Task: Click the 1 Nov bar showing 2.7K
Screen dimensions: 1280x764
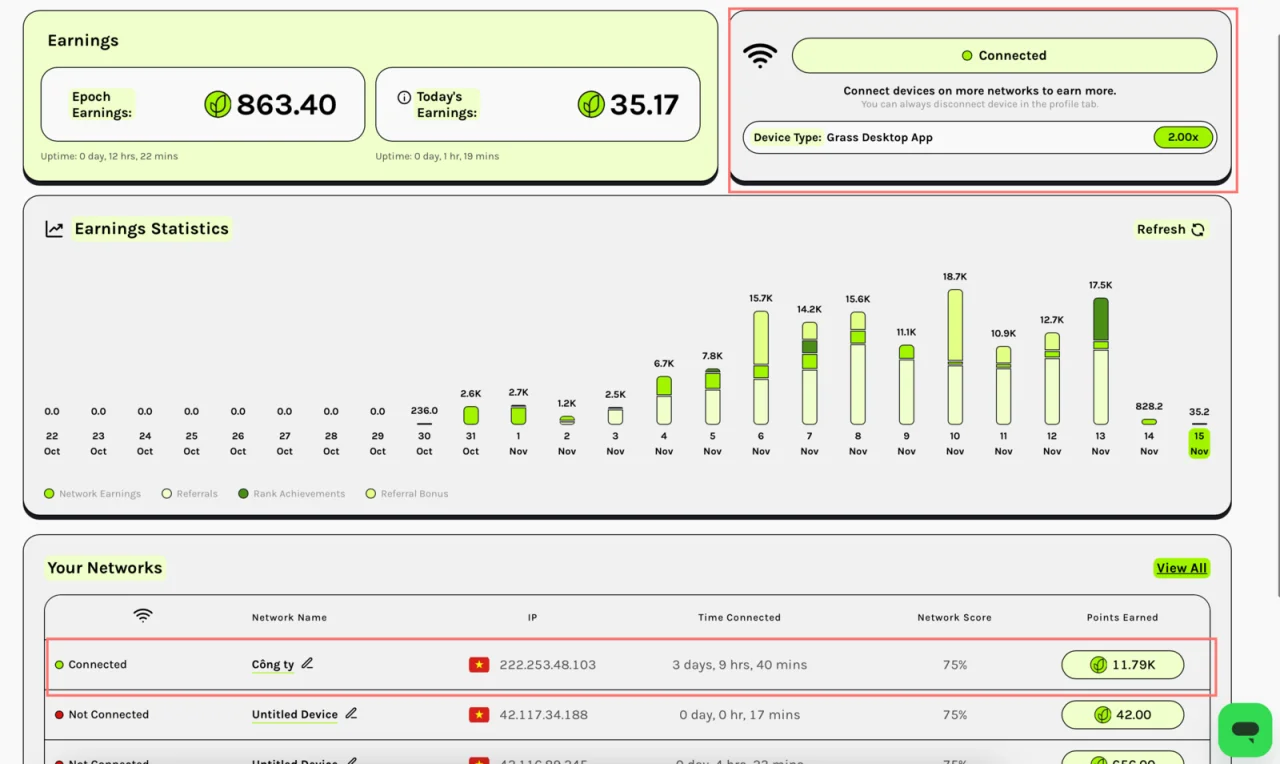Action: [518, 415]
